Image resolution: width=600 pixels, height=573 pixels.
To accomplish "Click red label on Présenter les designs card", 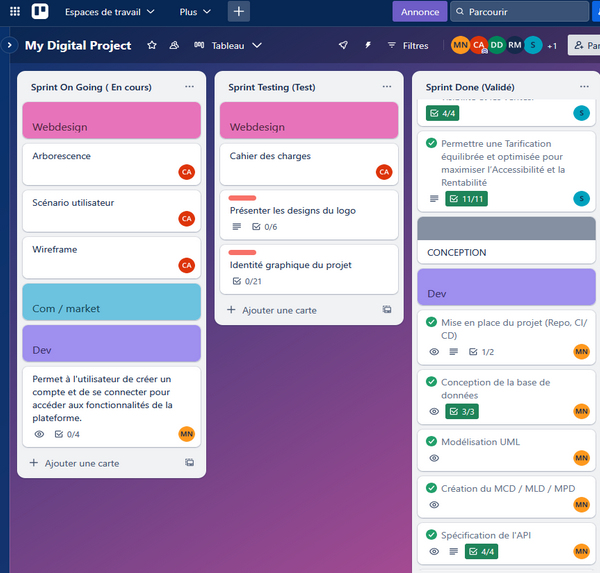I will click(x=242, y=198).
